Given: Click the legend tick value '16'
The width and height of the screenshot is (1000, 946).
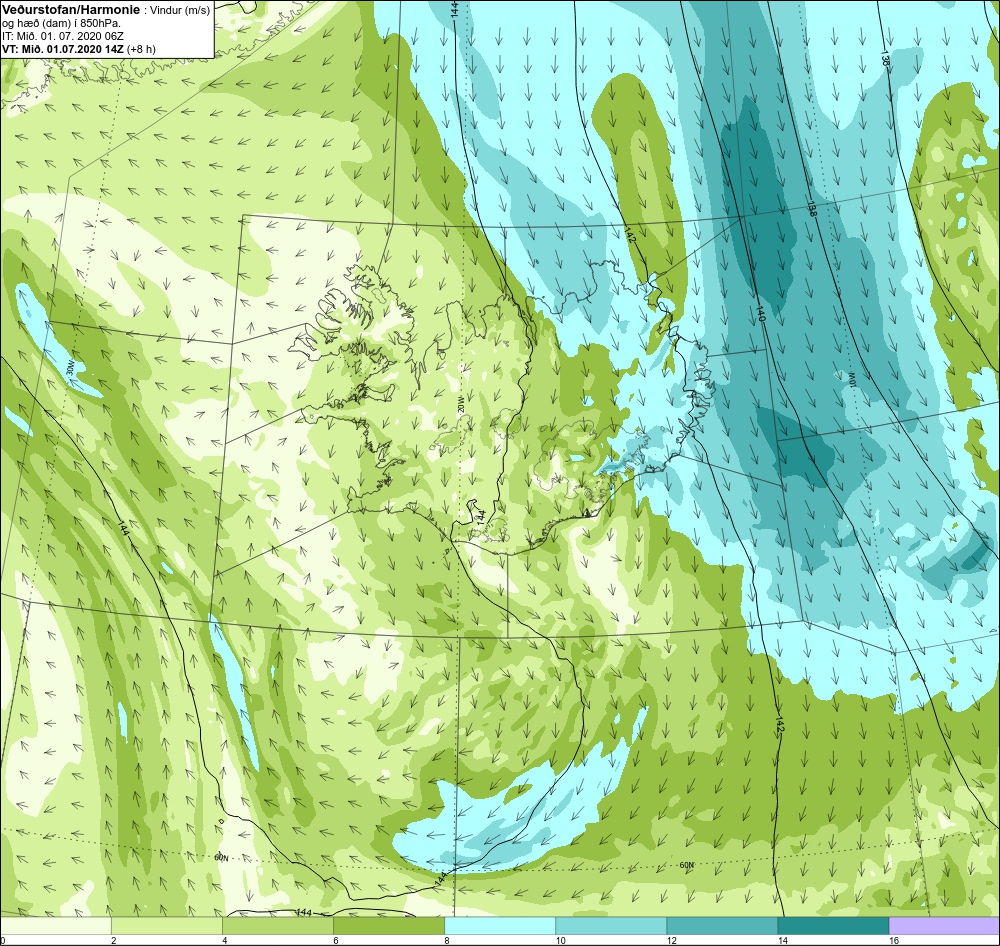Looking at the screenshot, I should [894, 940].
